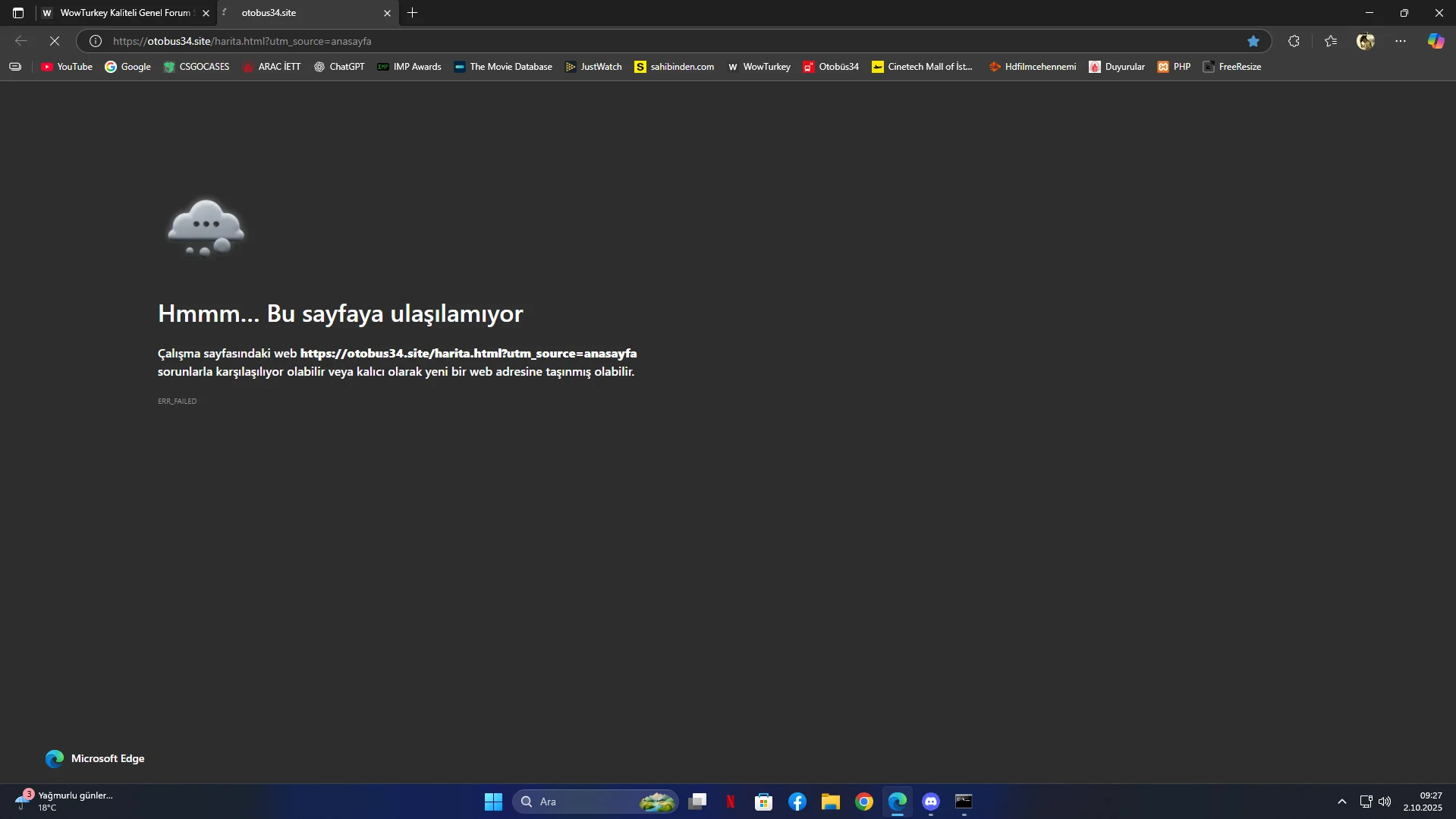Click the Back navigation button
Screen dimensions: 1456x819
[x=20, y=40]
